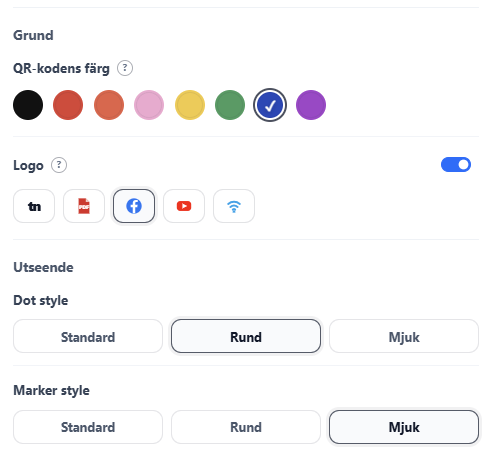Pick the green QR color swatch
Viewport: 490px width, 459px height.
click(230, 105)
